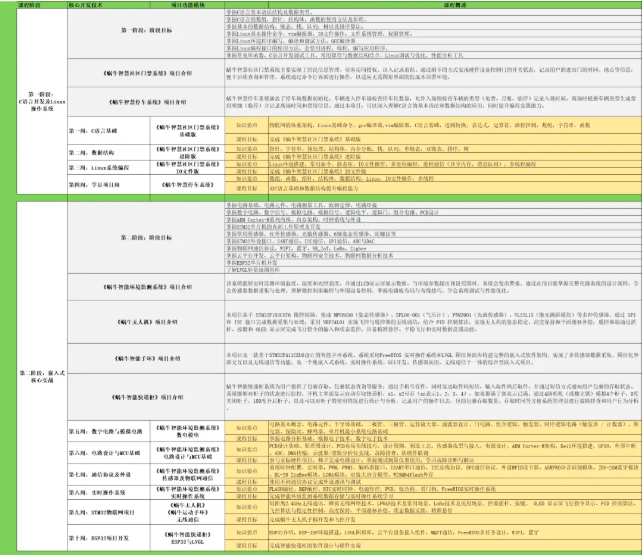Select the 第二周:数据结构 cell

pos(109,152)
